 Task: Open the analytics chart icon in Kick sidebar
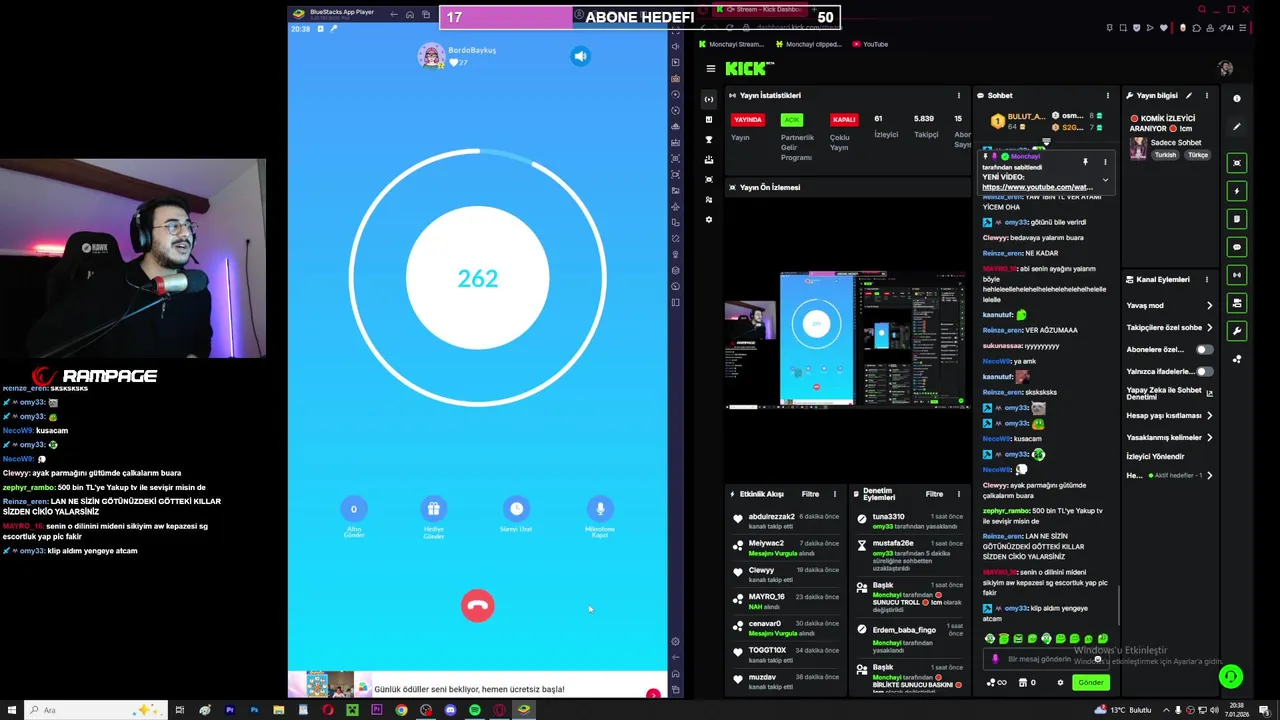(x=709, y=119)
